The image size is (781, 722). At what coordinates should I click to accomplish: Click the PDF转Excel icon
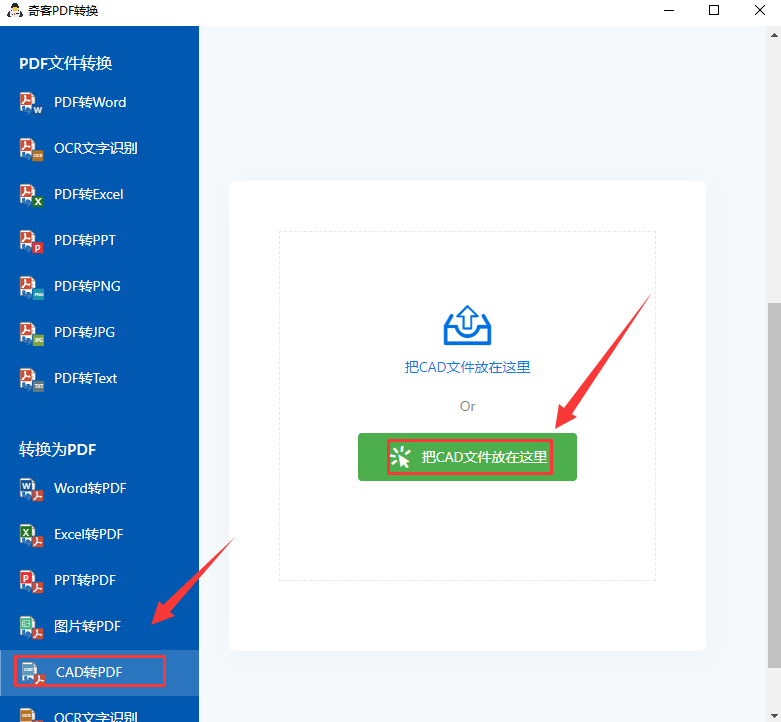point(31,195)
